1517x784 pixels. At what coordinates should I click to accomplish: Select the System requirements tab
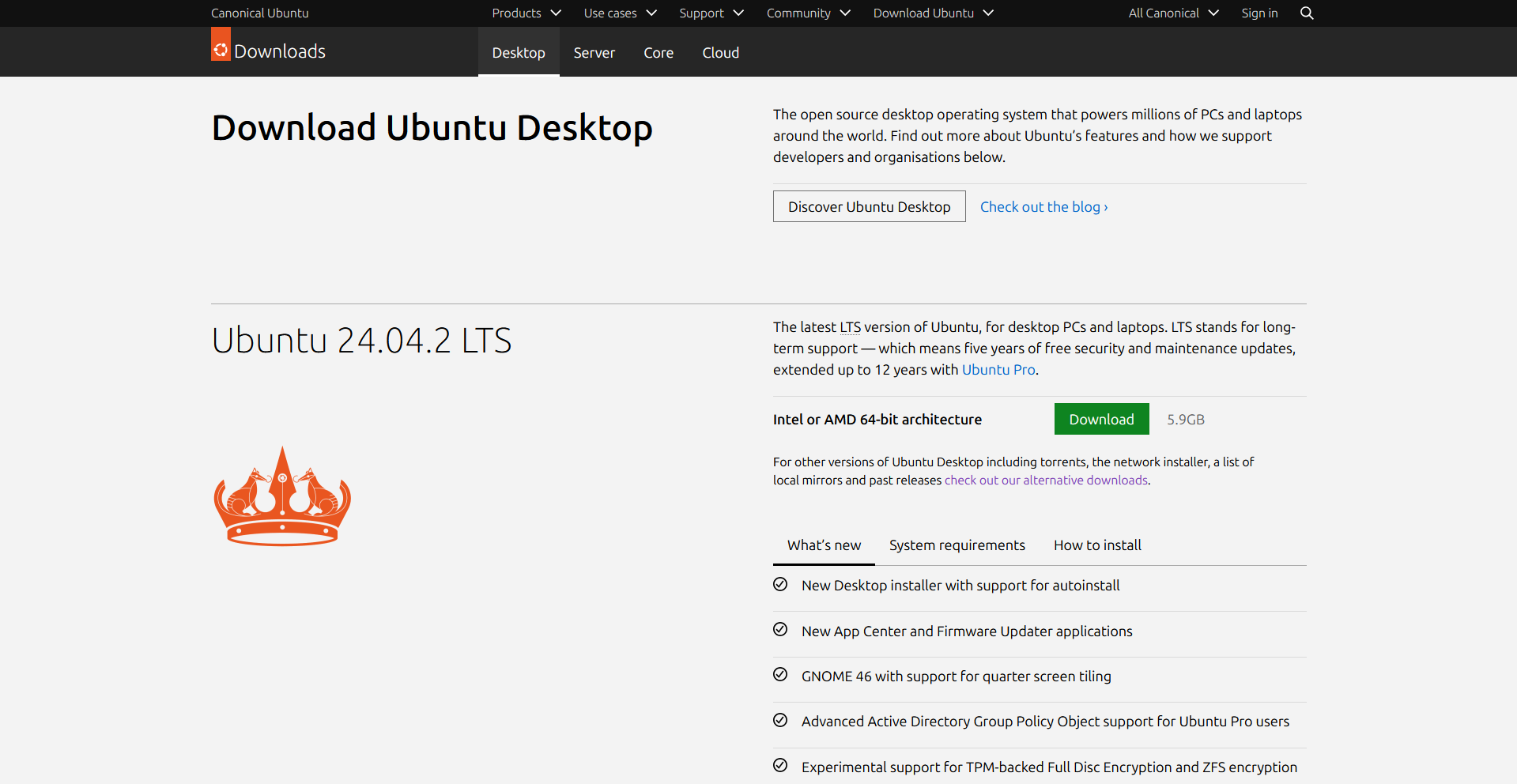coord(957,545)
